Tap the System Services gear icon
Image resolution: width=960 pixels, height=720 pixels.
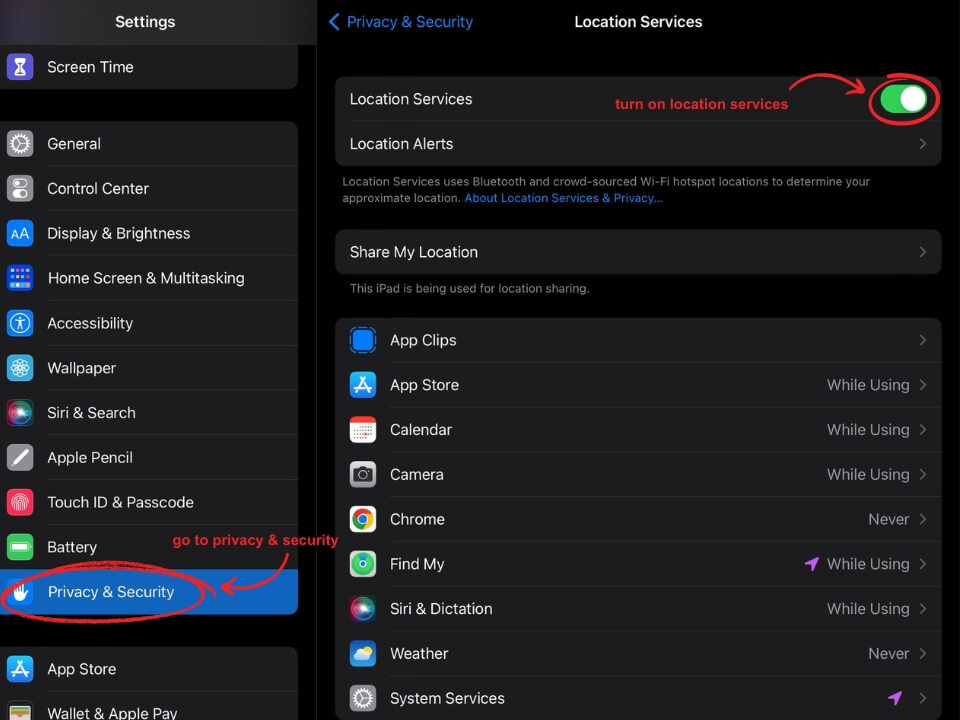[x=363, y=698]
